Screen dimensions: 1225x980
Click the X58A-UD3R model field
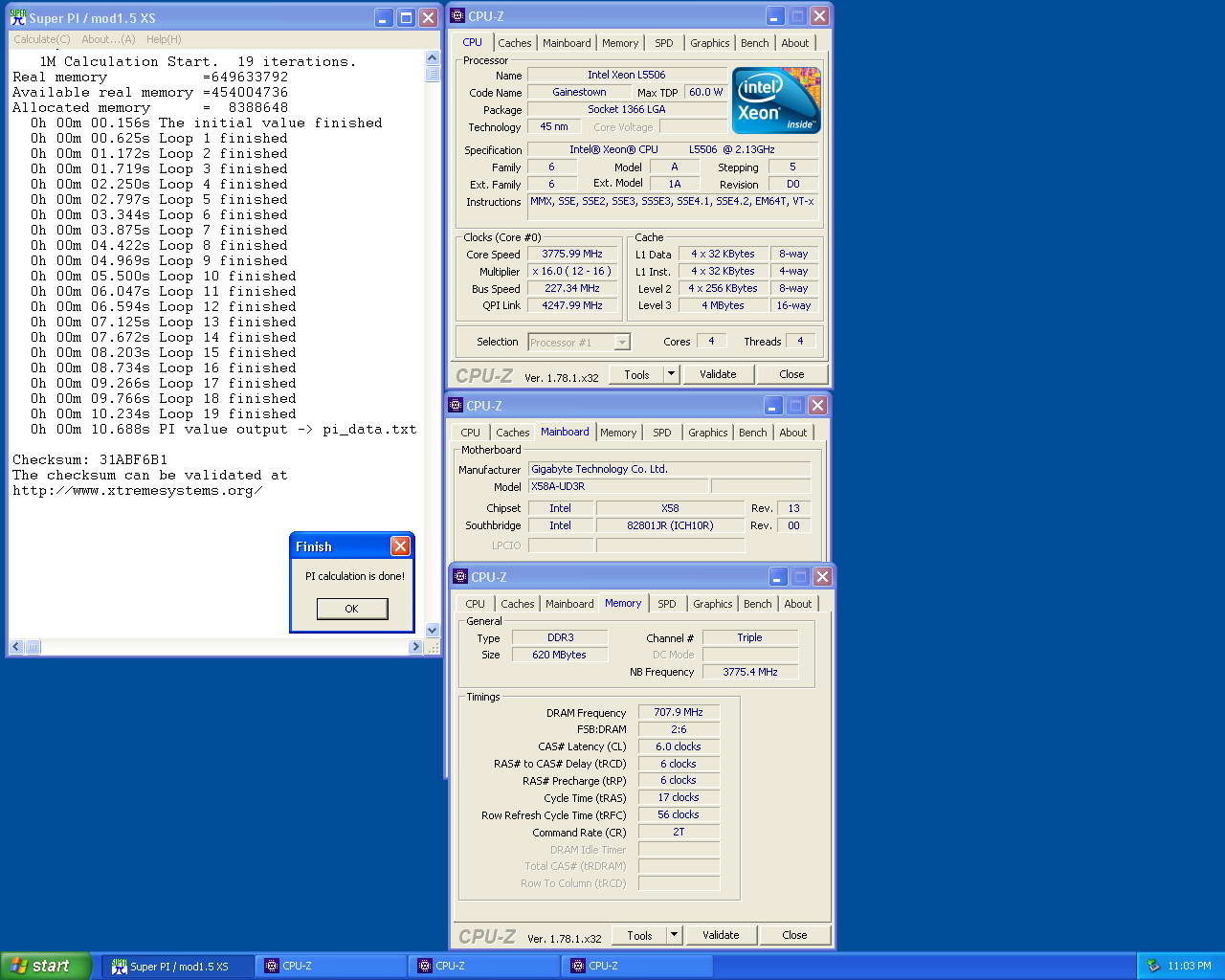tap(618, 486)
